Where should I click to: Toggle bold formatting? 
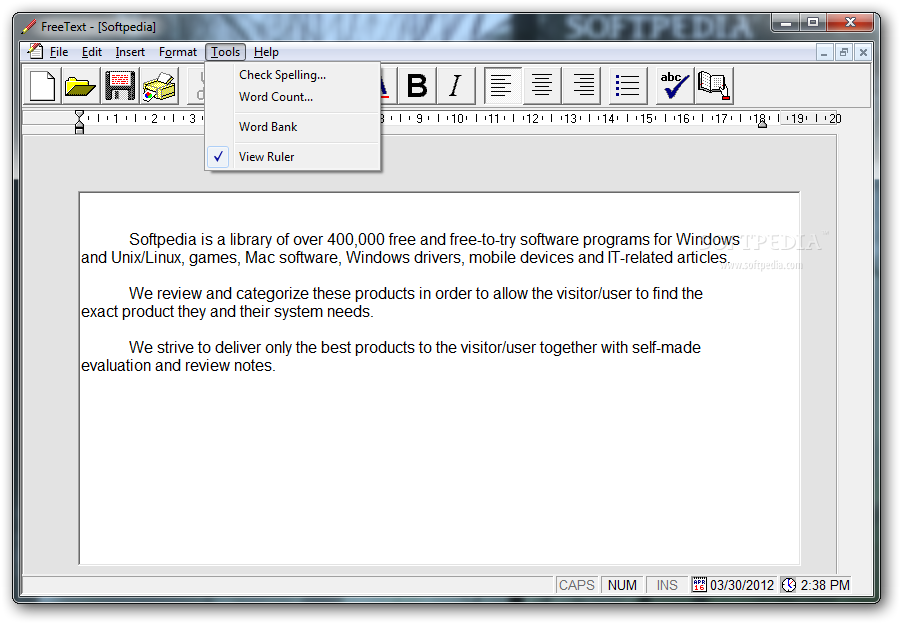click(x=417, y=86)
